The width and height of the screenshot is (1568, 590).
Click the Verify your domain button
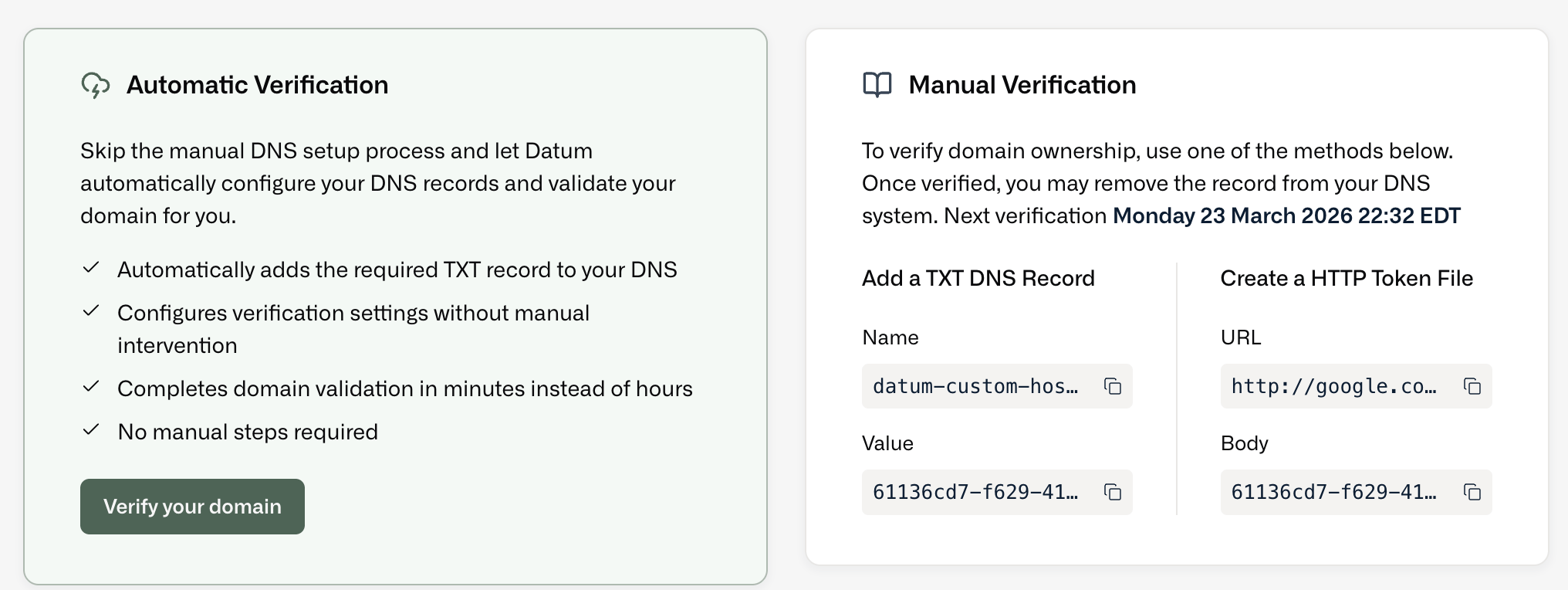pyautogui.click(x=192, y=507)
